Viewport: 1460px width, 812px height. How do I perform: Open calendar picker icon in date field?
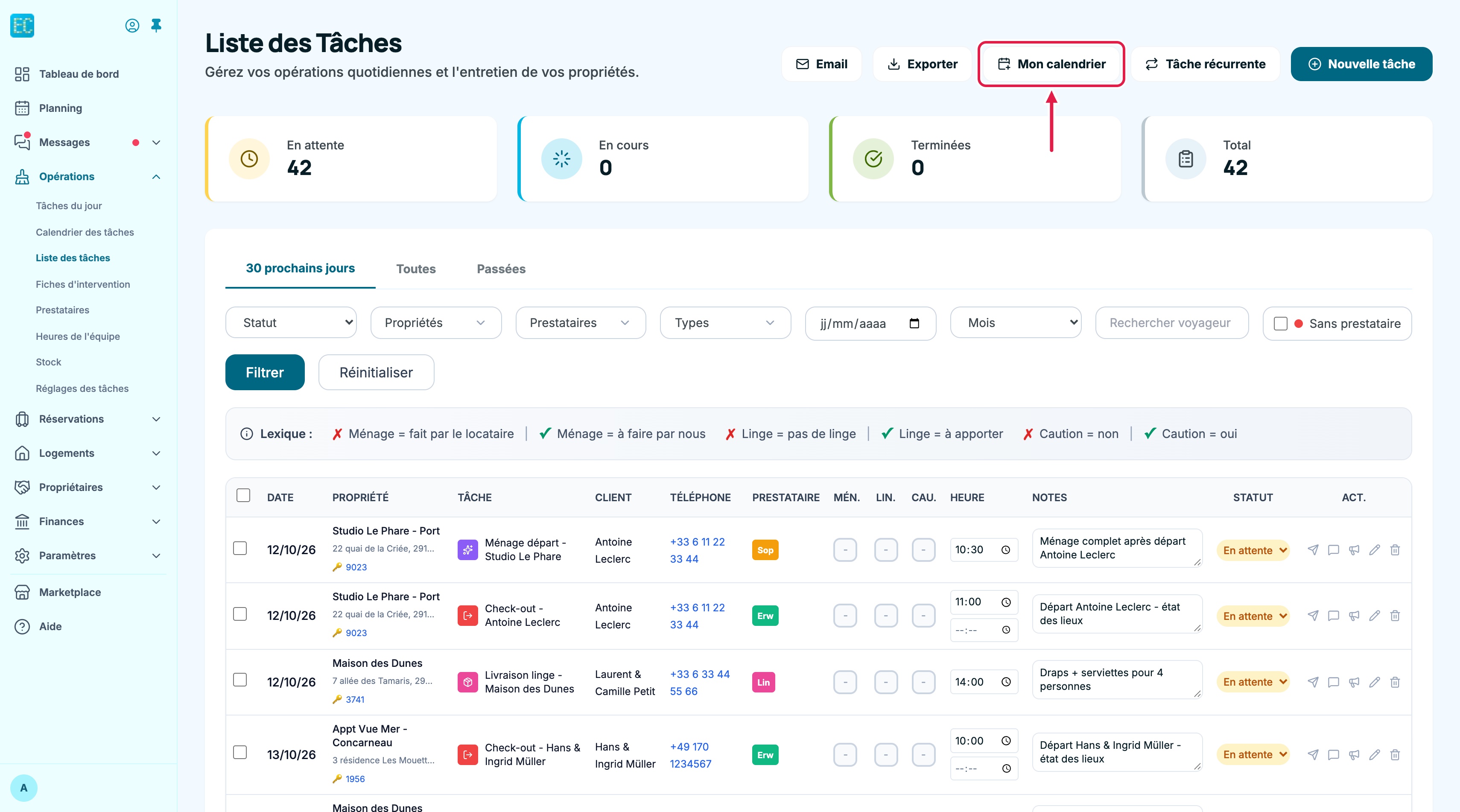[914, 323]
